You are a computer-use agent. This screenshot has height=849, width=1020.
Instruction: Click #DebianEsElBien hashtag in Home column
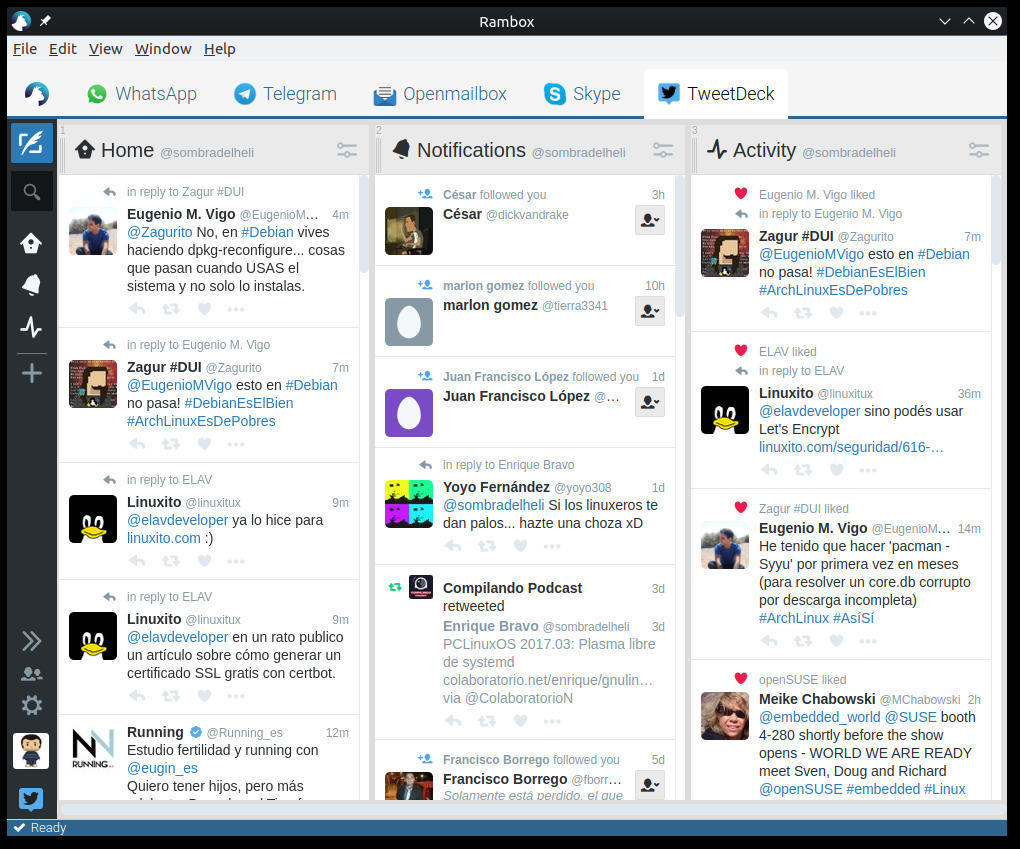coord(239,403)
